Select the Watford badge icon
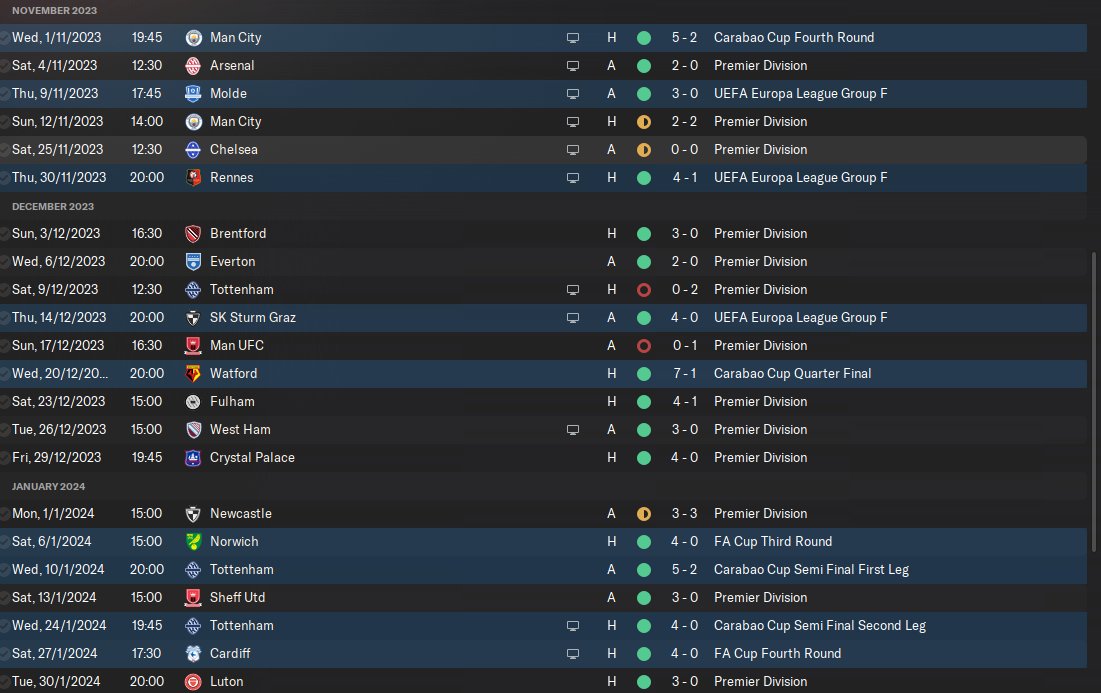The height and width of the screenshot is (693, 1101). click(194, 373)
